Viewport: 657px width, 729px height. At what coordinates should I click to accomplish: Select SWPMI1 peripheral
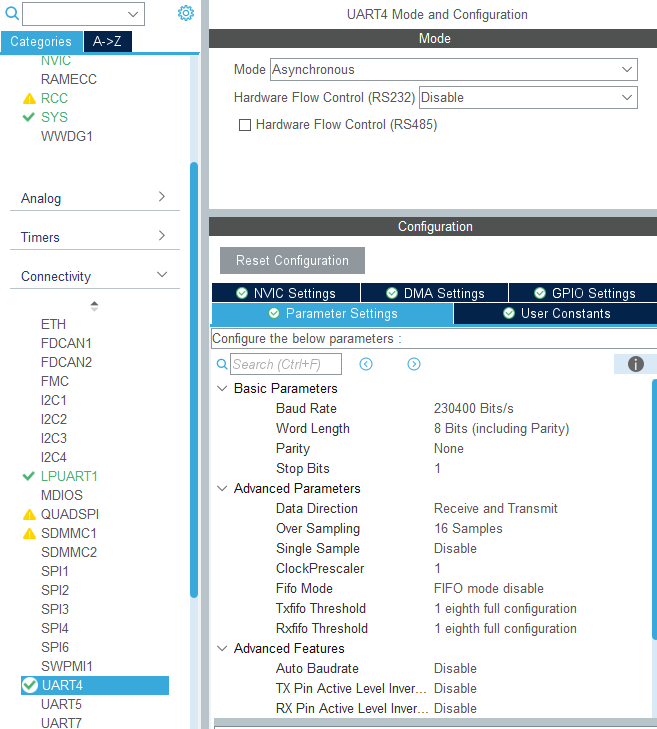click(67, 667)
